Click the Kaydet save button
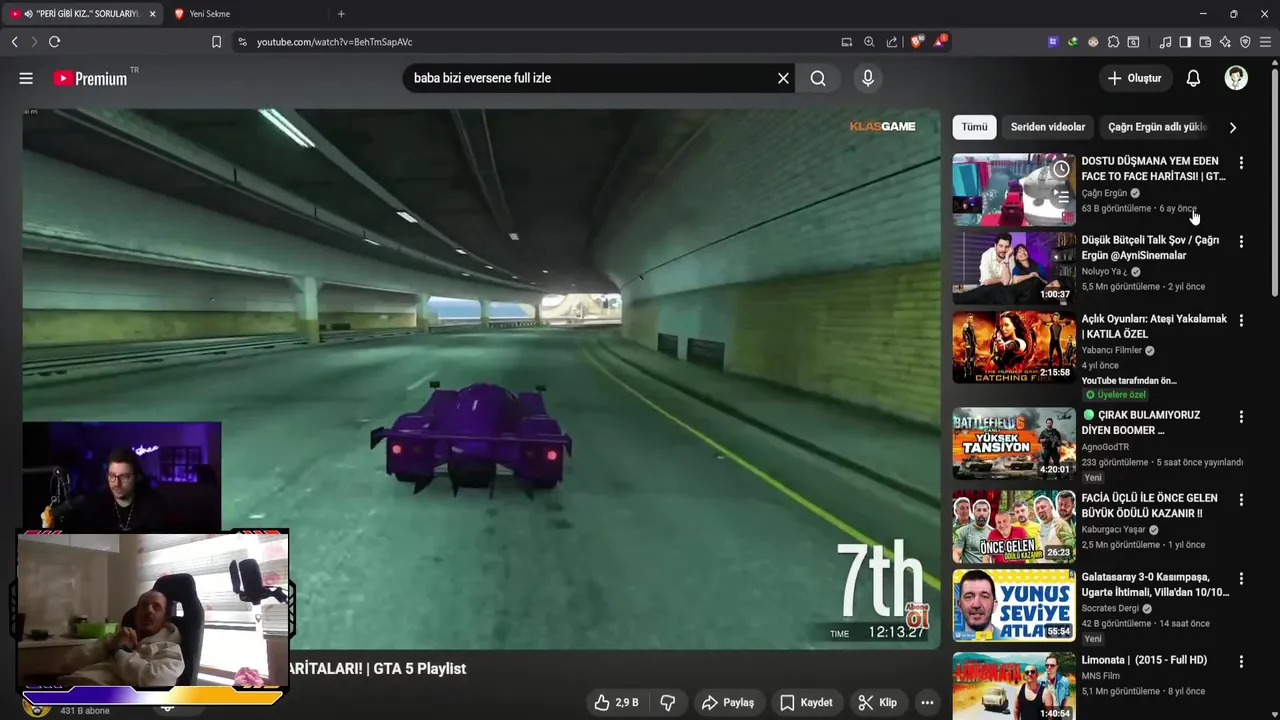The width and height of the screenshot is (1280, 720). coord(806,703)
